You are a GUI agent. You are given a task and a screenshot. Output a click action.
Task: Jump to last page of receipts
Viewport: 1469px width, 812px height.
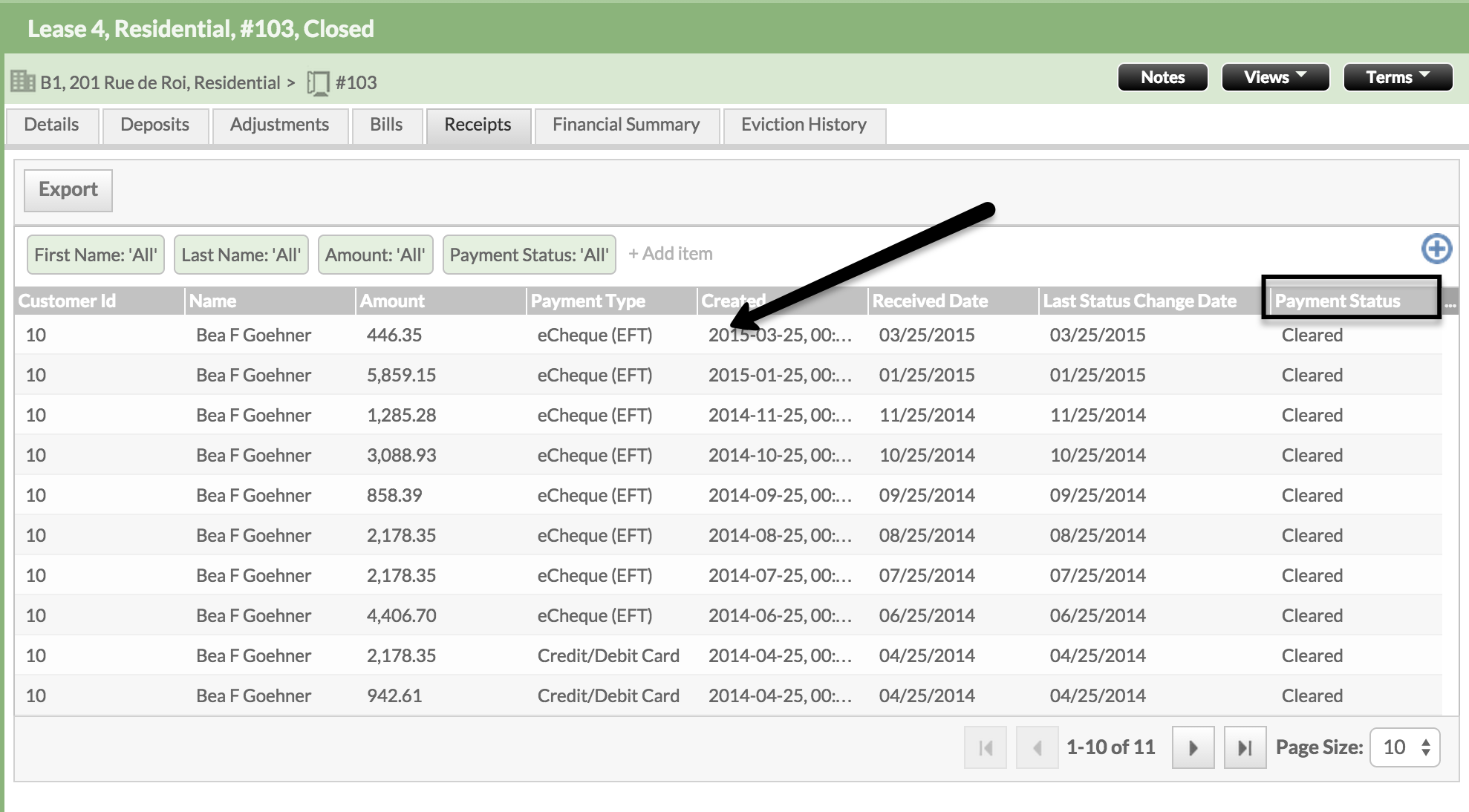[1245, 747]
